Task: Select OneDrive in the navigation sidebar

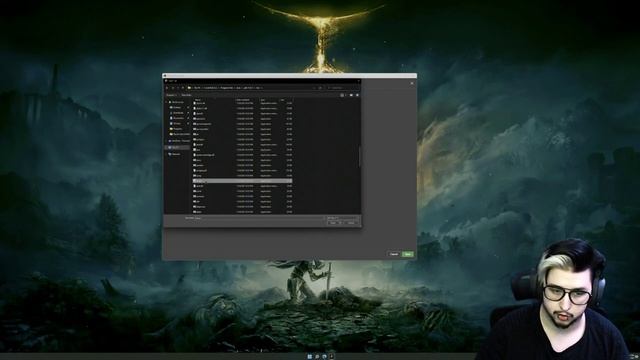Action: click(180, 141)
